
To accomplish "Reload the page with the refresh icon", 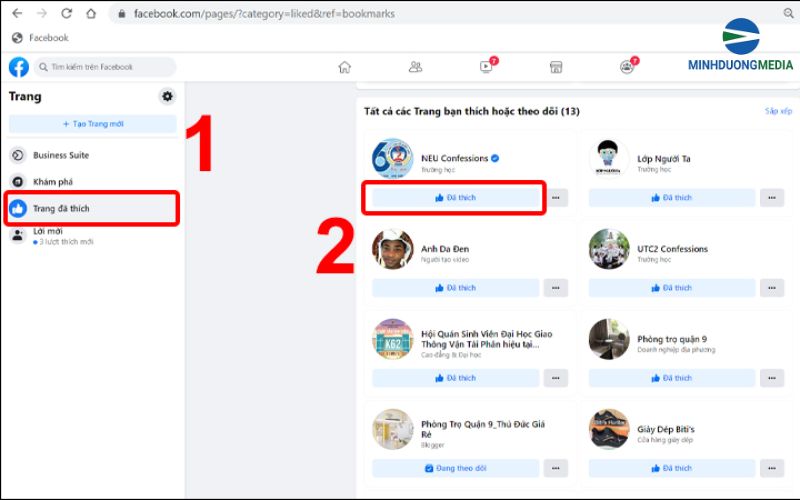I will [66, 13].
